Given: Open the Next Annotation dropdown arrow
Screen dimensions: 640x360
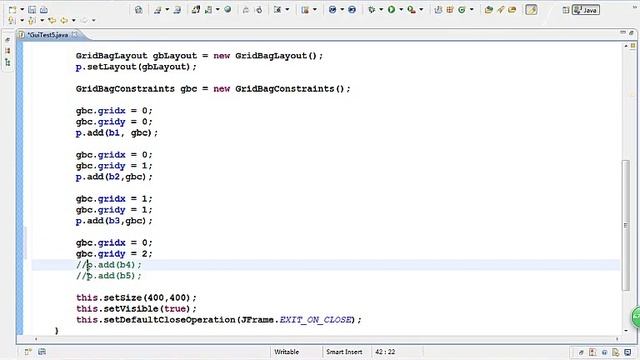Looking at the screenshot, I should click(22, 20).
